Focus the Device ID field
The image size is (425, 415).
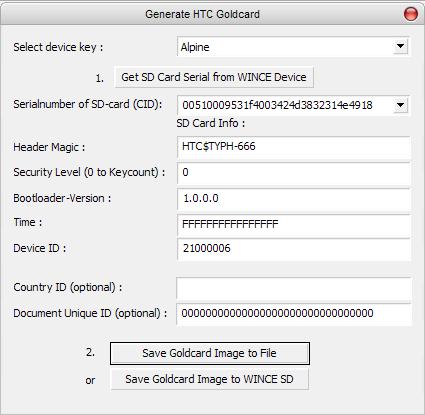[x=293, y=249]
